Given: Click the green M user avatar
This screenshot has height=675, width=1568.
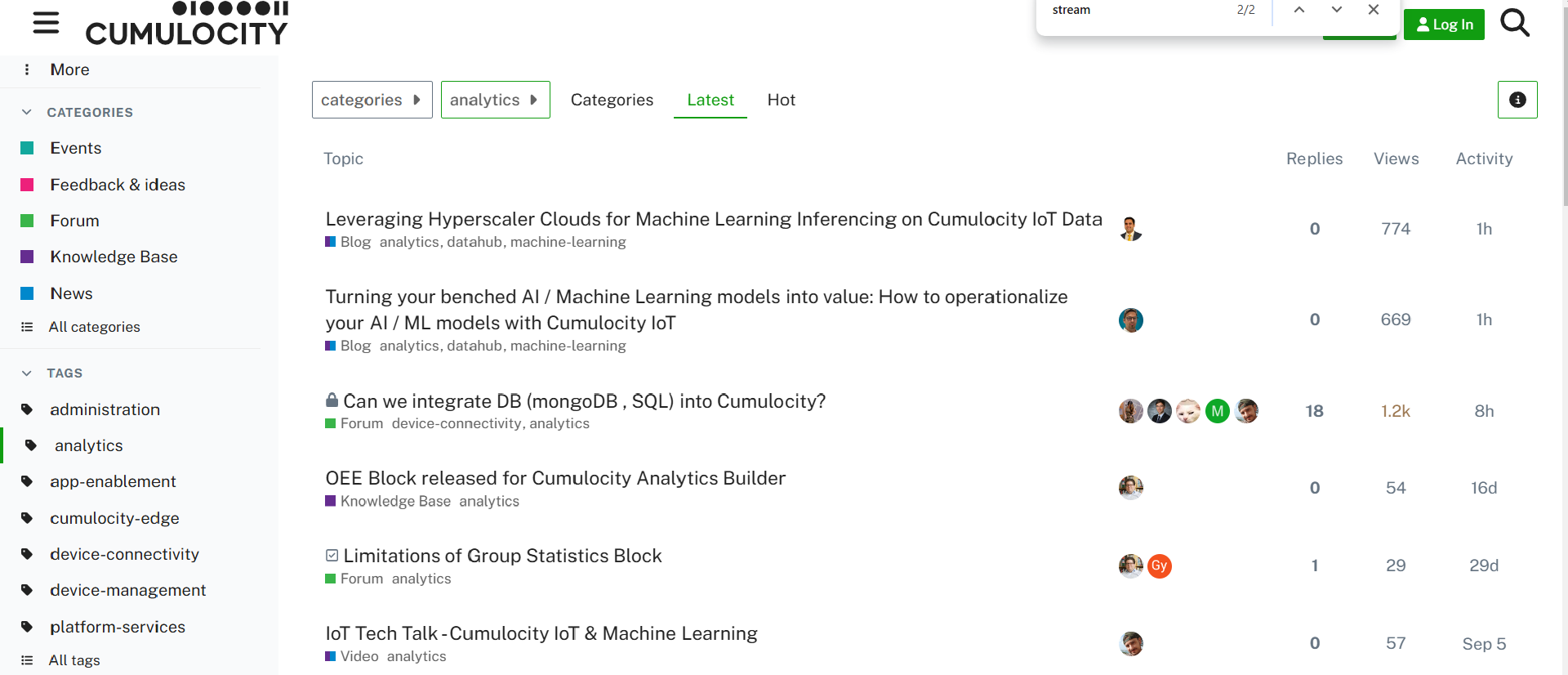Looking at the screenshot, I should pyautogui.click(x=1217, y=411).
